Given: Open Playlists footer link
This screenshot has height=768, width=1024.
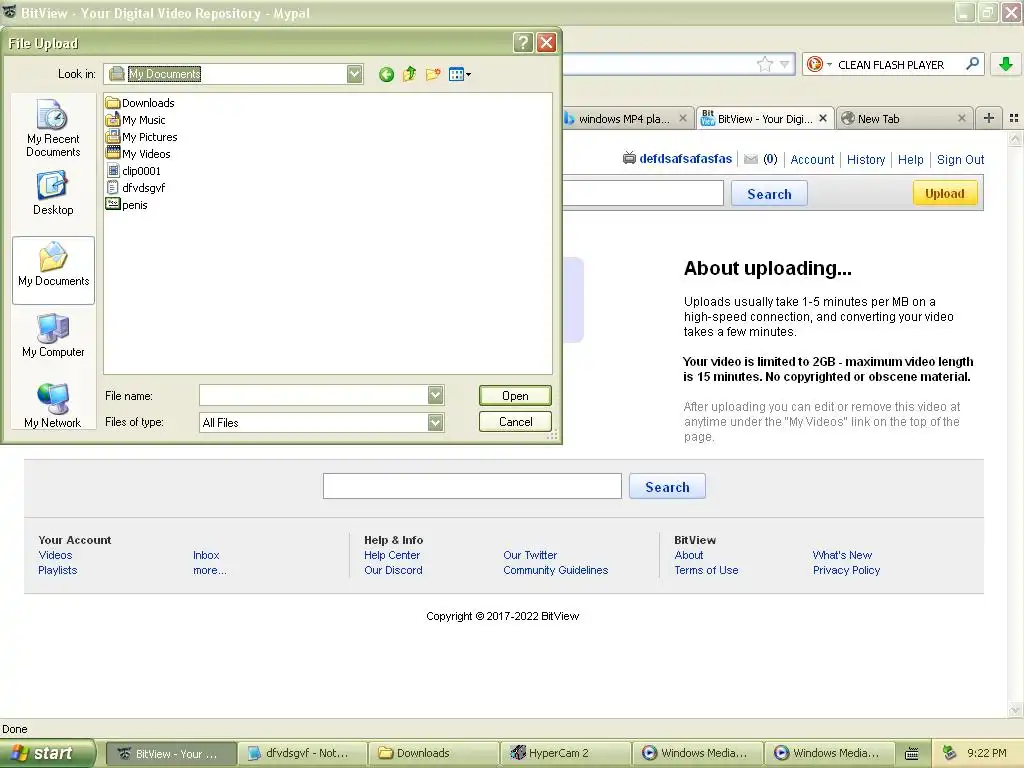Looking at the screenshot, I should 57,570.
